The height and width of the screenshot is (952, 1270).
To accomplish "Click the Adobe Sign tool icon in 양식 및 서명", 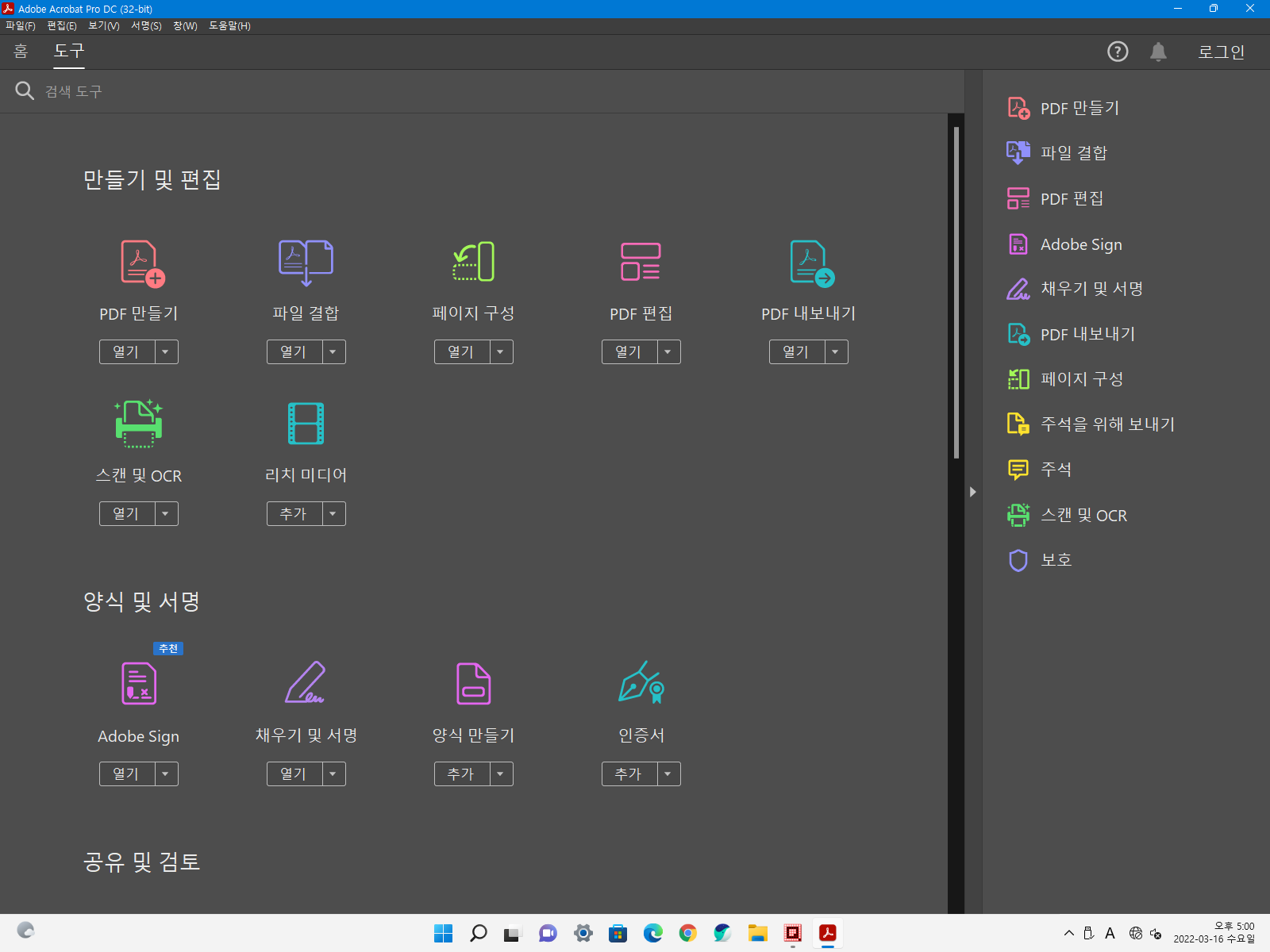I will point(139,683).
